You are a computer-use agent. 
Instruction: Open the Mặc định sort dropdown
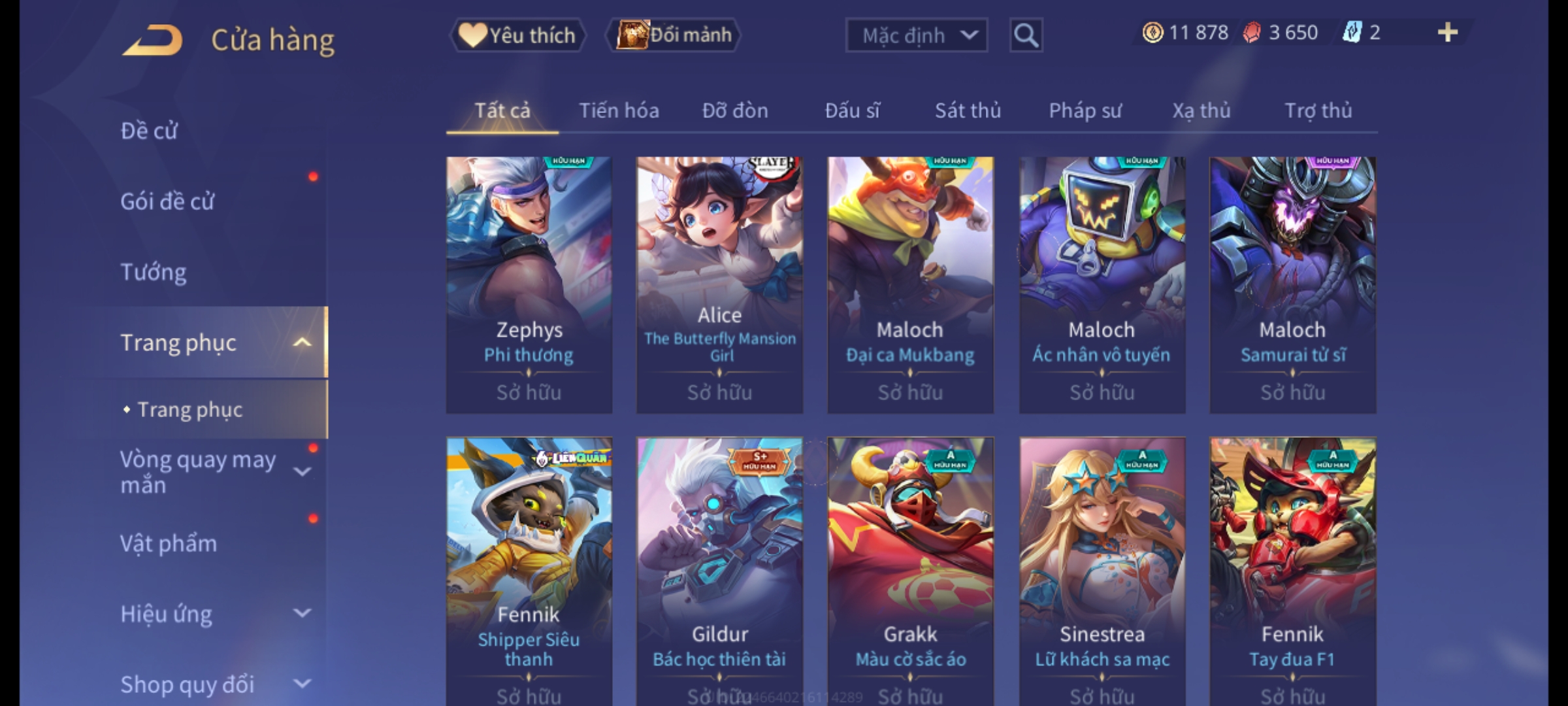pyautogui.click(x=916, y=35)
